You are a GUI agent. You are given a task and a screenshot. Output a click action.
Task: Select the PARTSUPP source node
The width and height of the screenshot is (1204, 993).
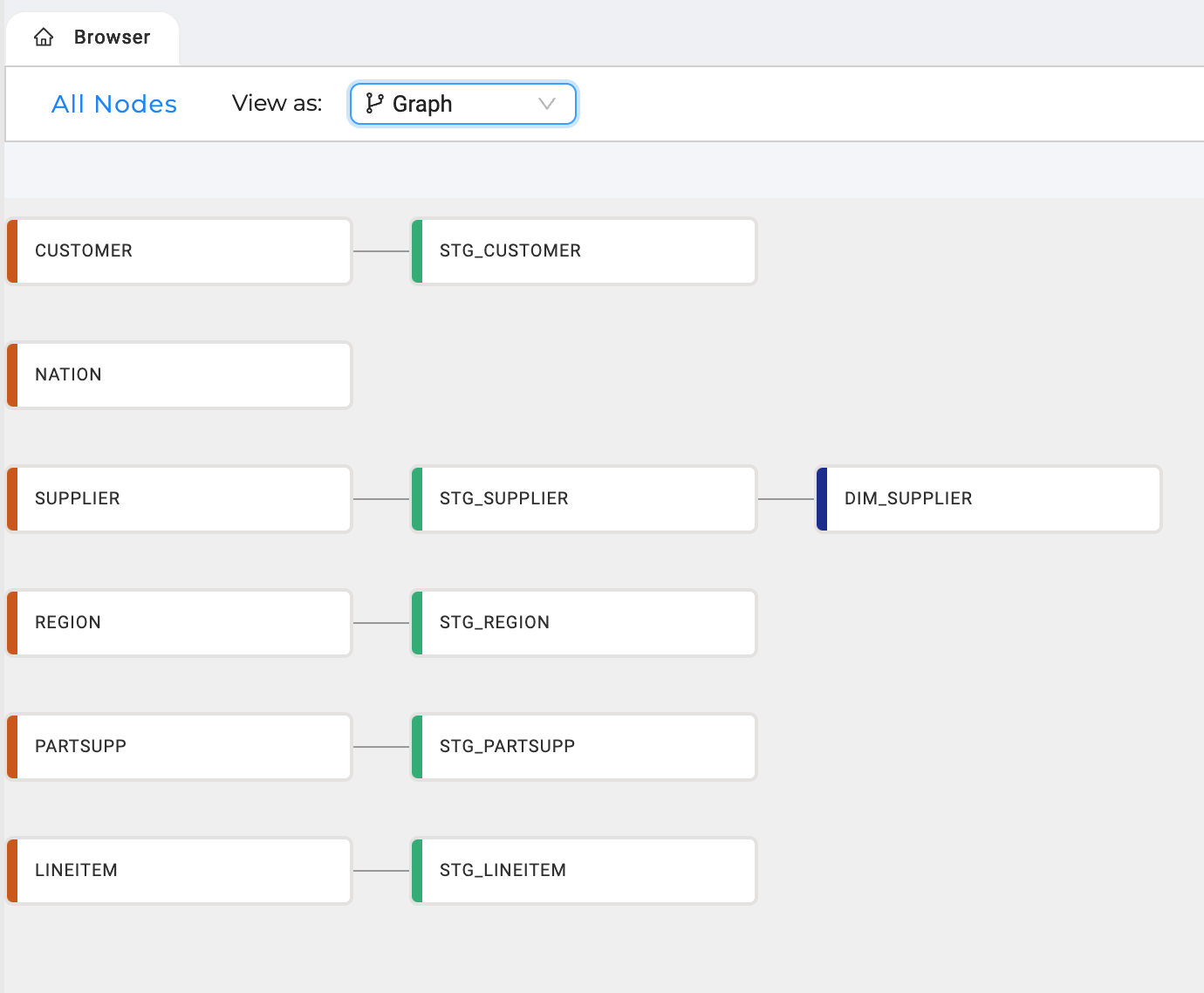pos(179,747)
